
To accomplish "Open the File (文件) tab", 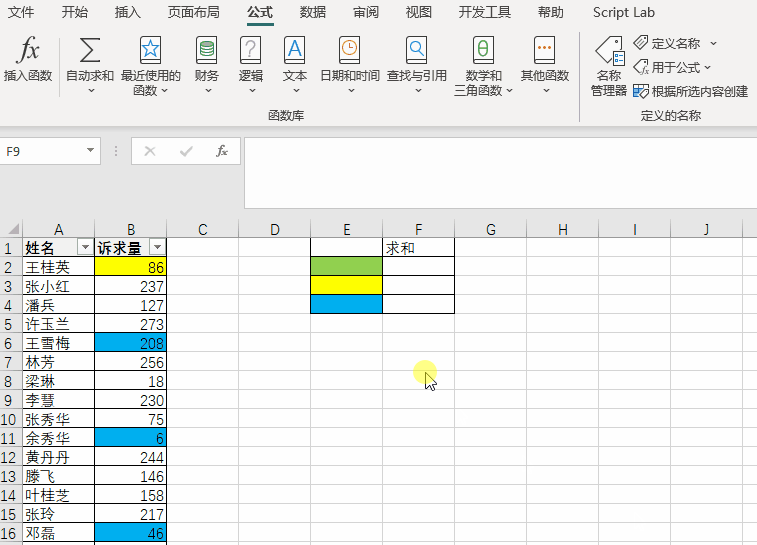I will point(21,12).
